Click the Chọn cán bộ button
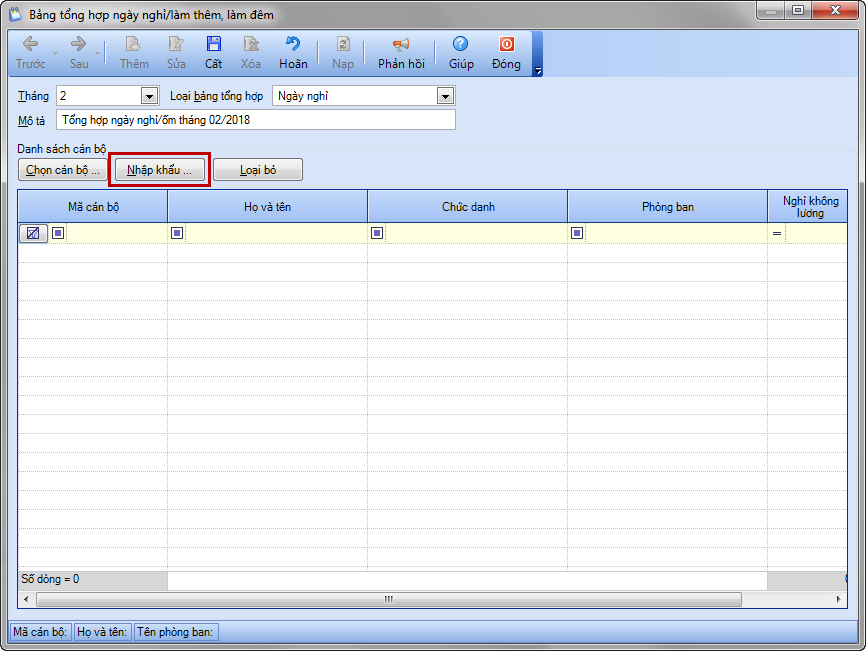866x651 pixels. tap(62, 170)
